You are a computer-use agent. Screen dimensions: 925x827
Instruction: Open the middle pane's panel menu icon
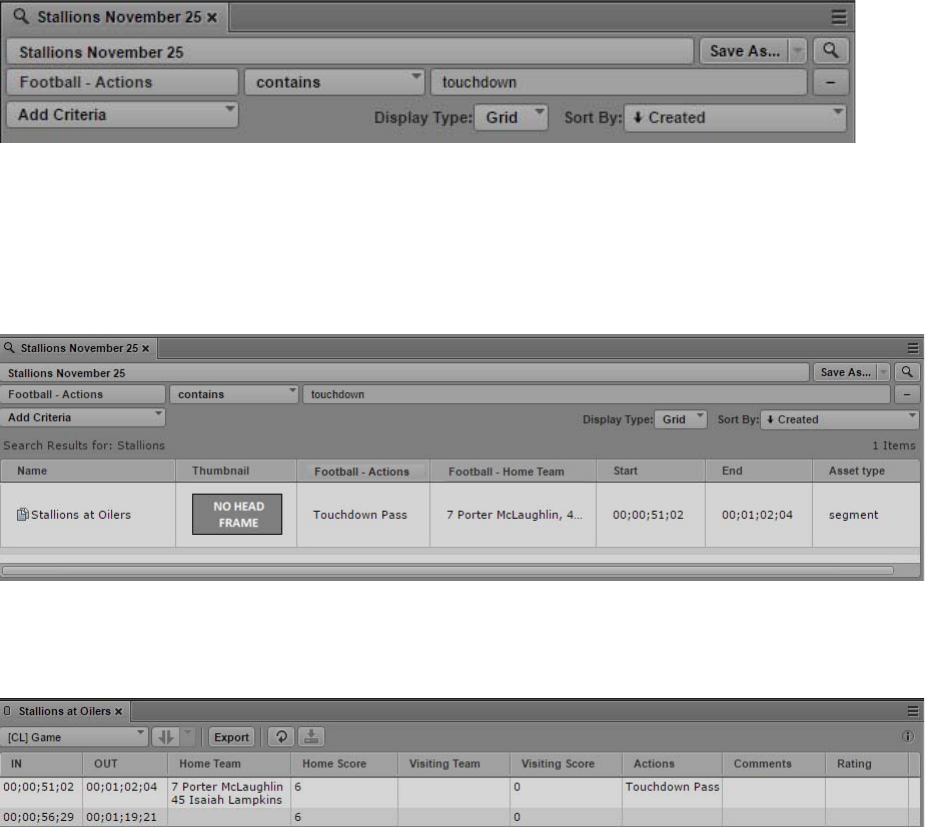point(913,348)
